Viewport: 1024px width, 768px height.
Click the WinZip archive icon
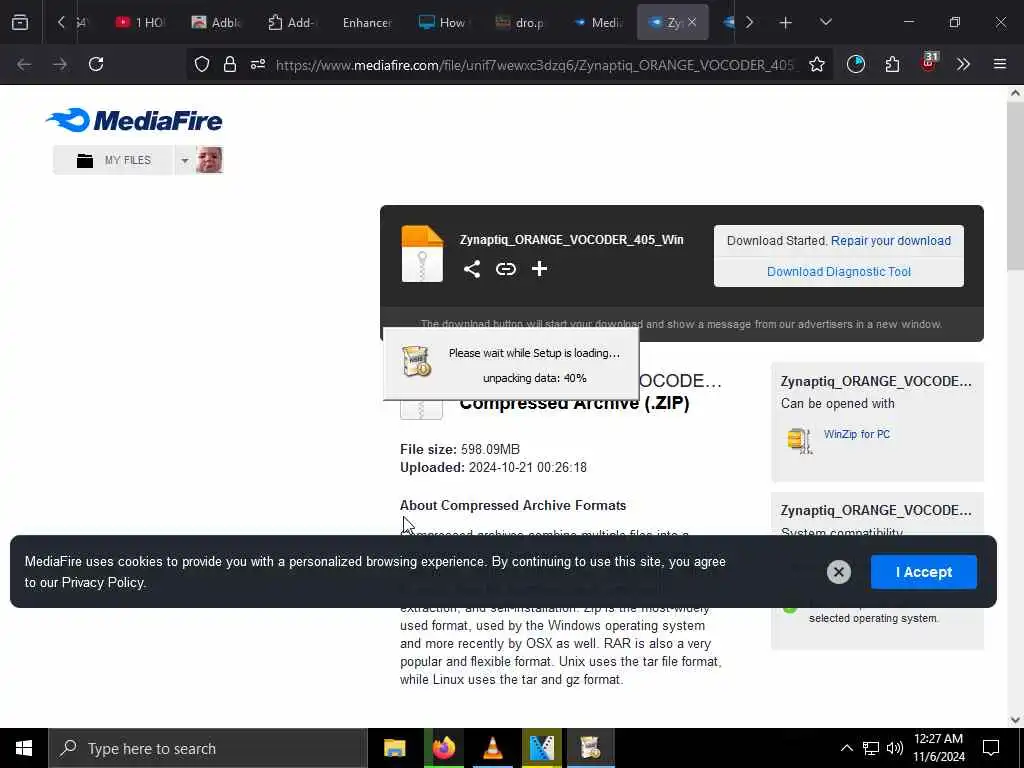pos(799,441)
